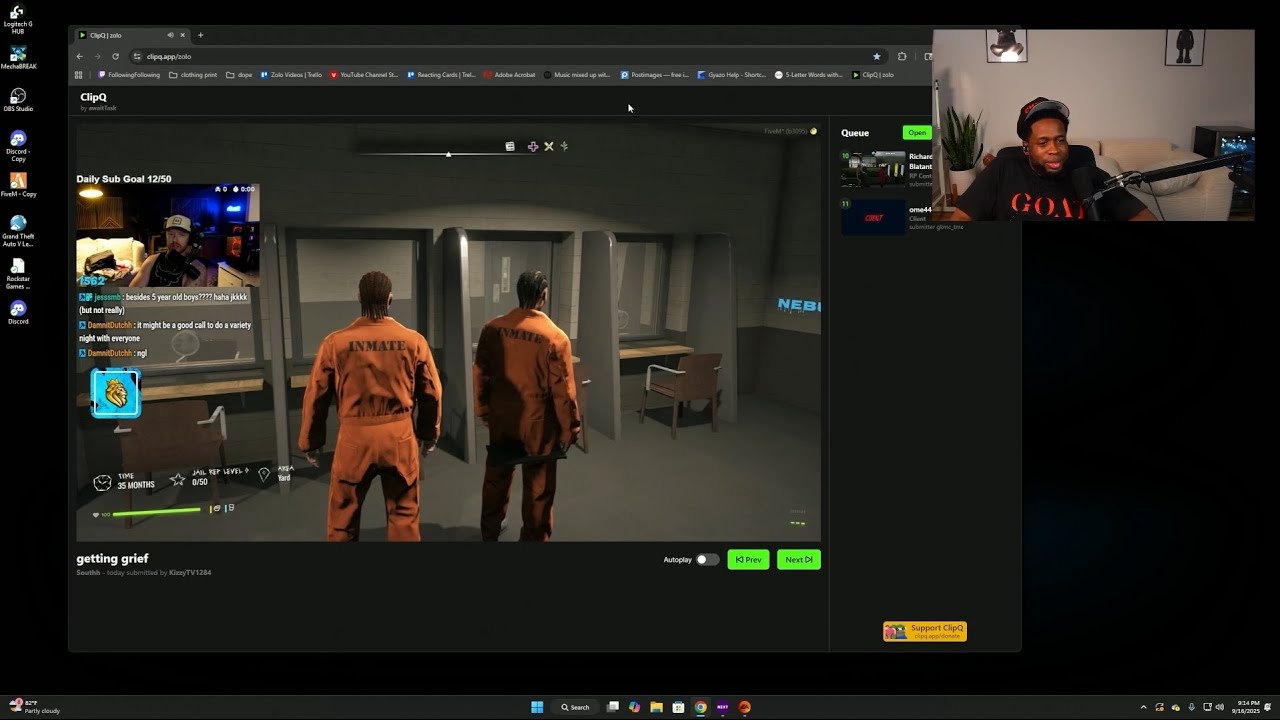
Task: Switch to Chrome on the taskbar
Action: 700,707
